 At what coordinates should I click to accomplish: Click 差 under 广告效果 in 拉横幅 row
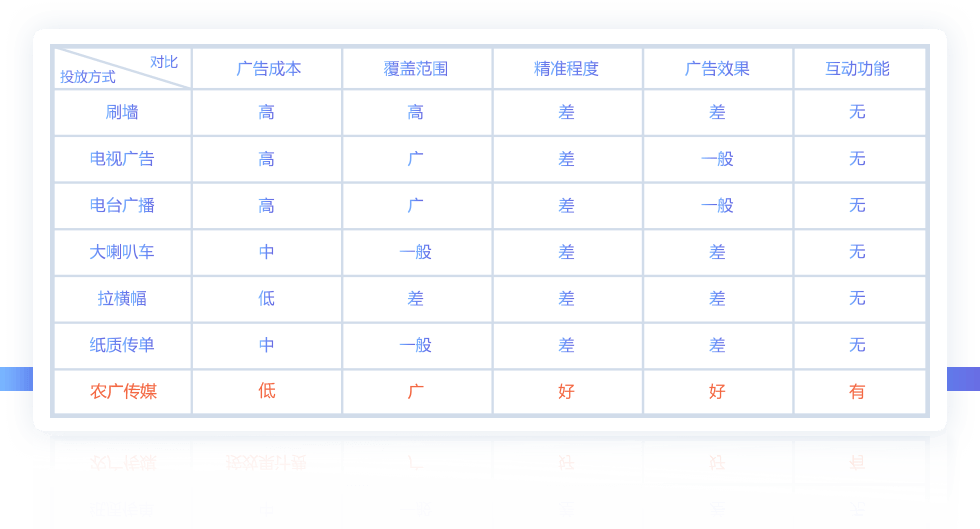(717, 298)
